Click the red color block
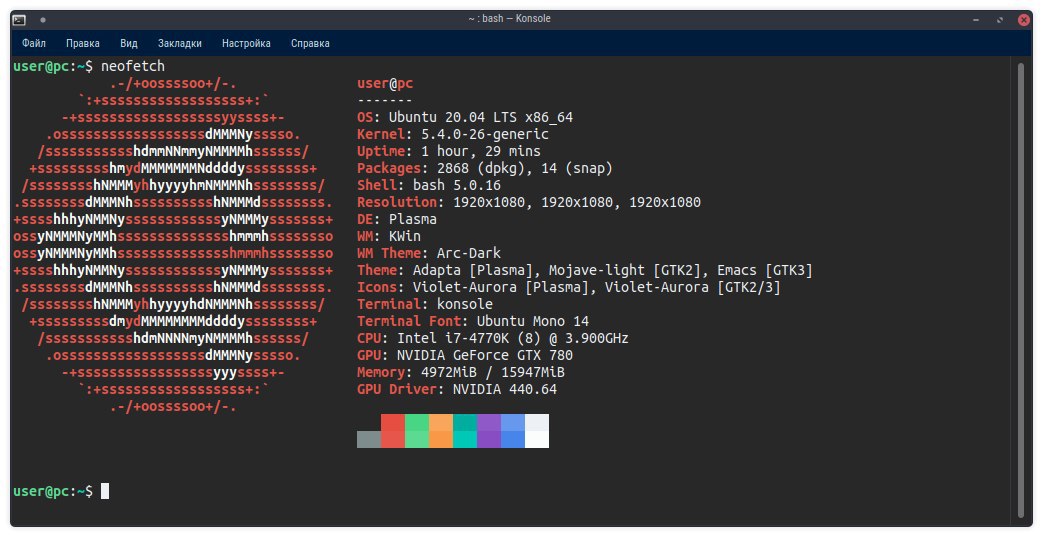The image size is (1043, 537). coord(392,431)
